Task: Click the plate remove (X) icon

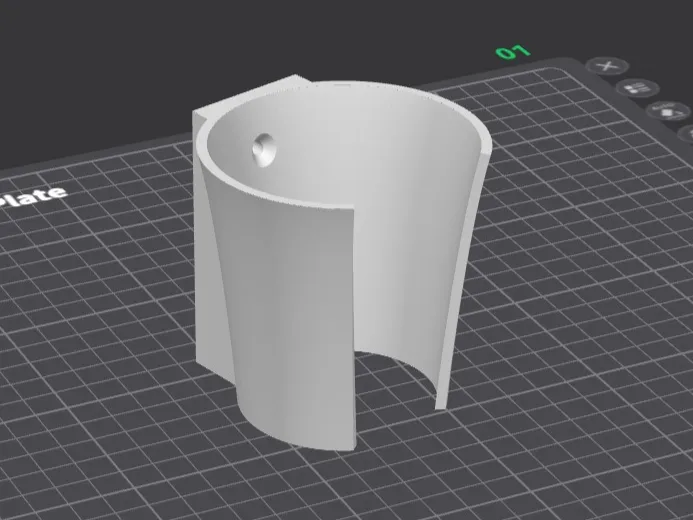Action: [607, 67]
